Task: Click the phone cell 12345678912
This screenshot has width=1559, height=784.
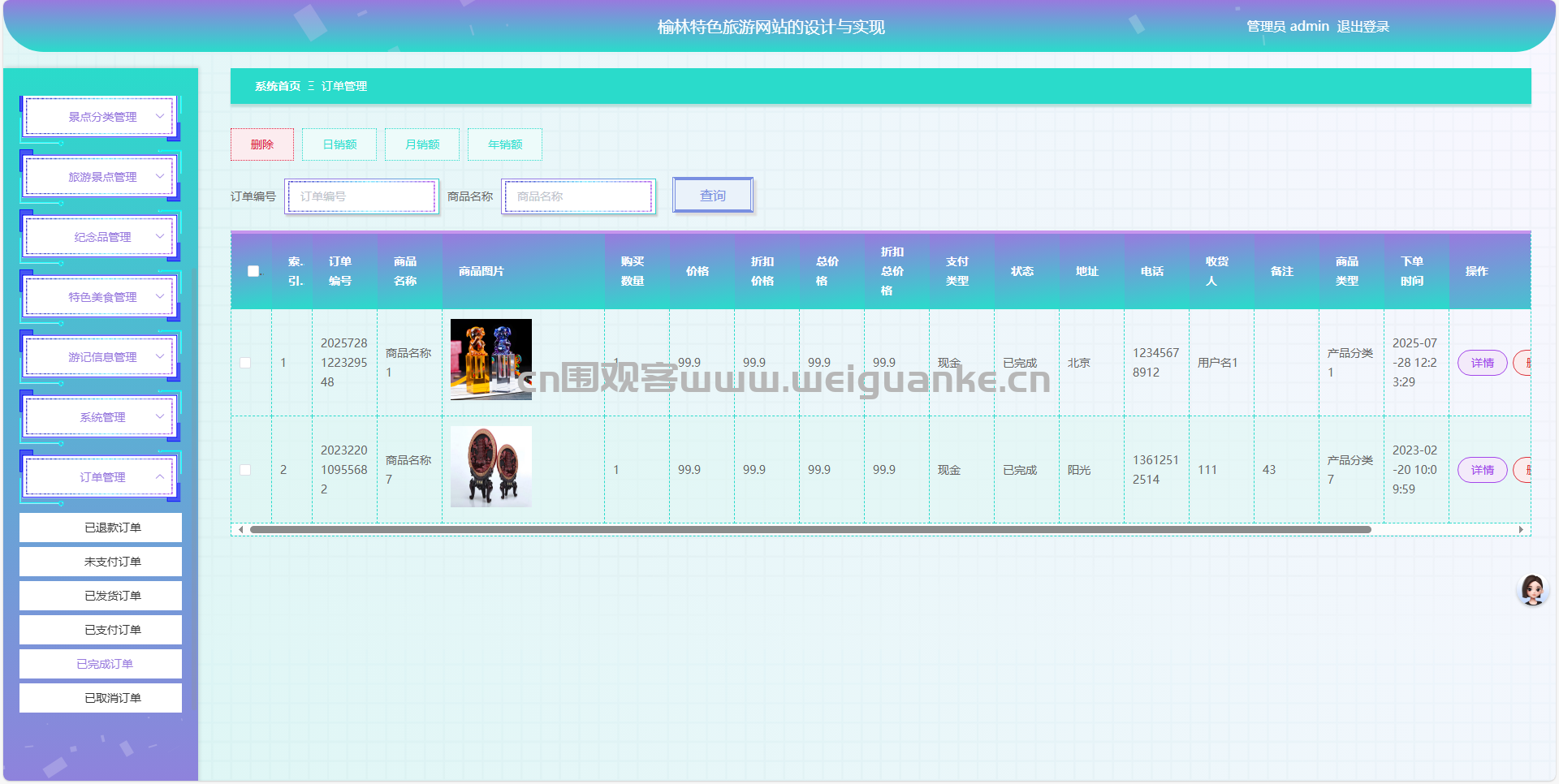Action: click(x=1155, y=363)
